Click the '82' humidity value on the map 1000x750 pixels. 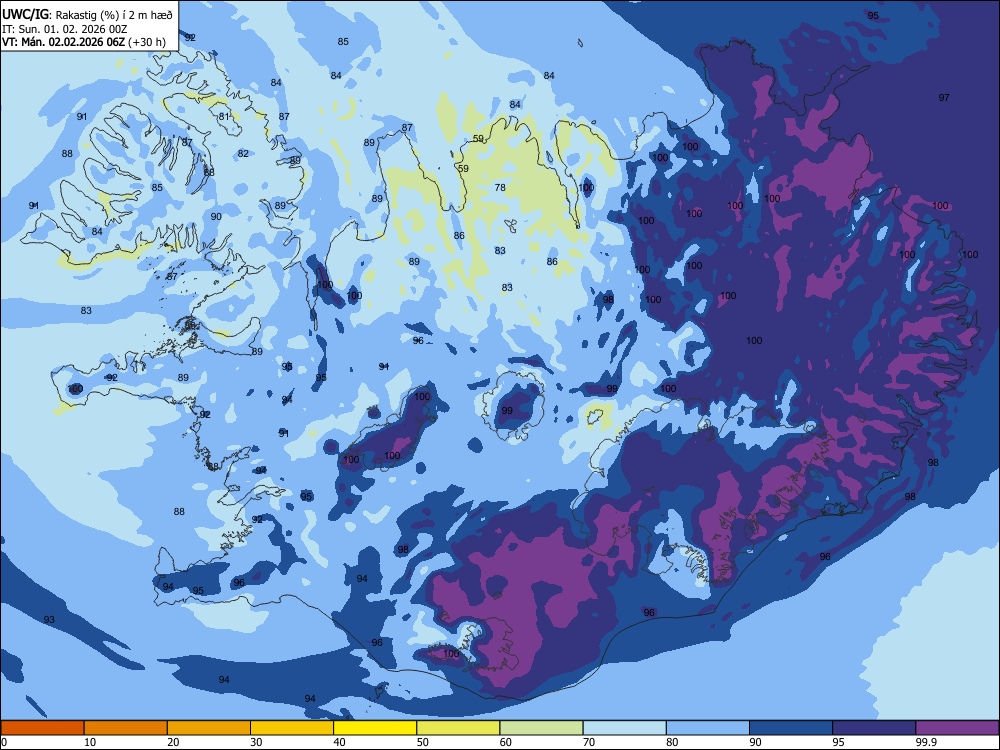243,154
